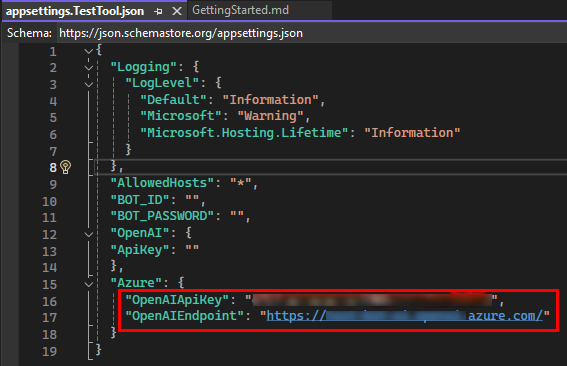
Task: Click the Schema label
Action: coord(29,33)
